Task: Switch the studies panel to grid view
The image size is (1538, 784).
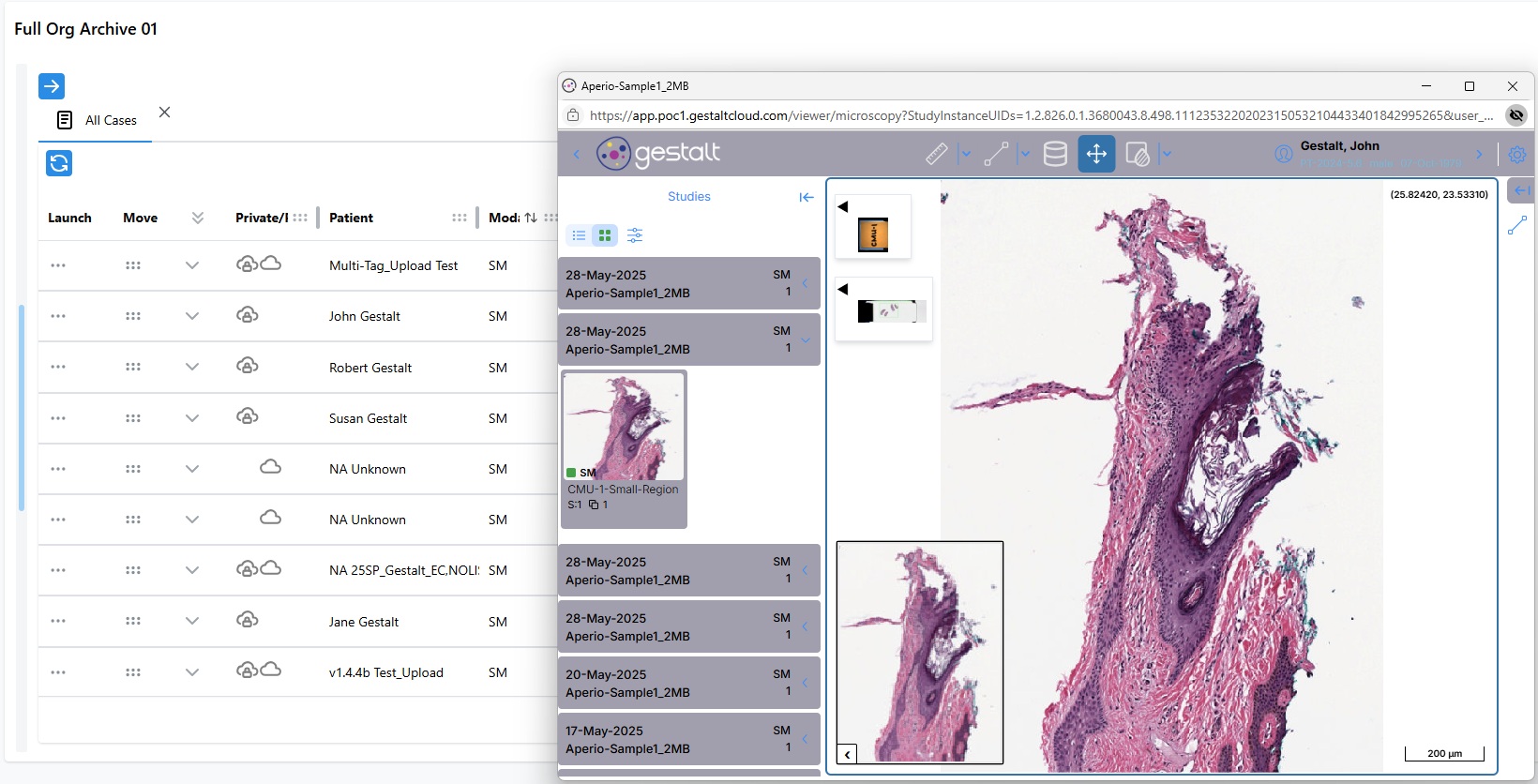Action: click(605, 235)
